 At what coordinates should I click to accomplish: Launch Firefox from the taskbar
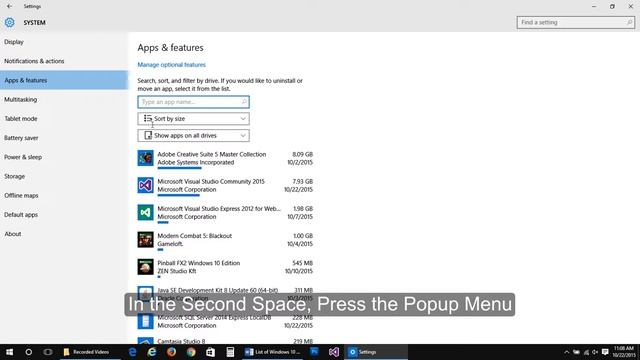[x=171, y=352]
